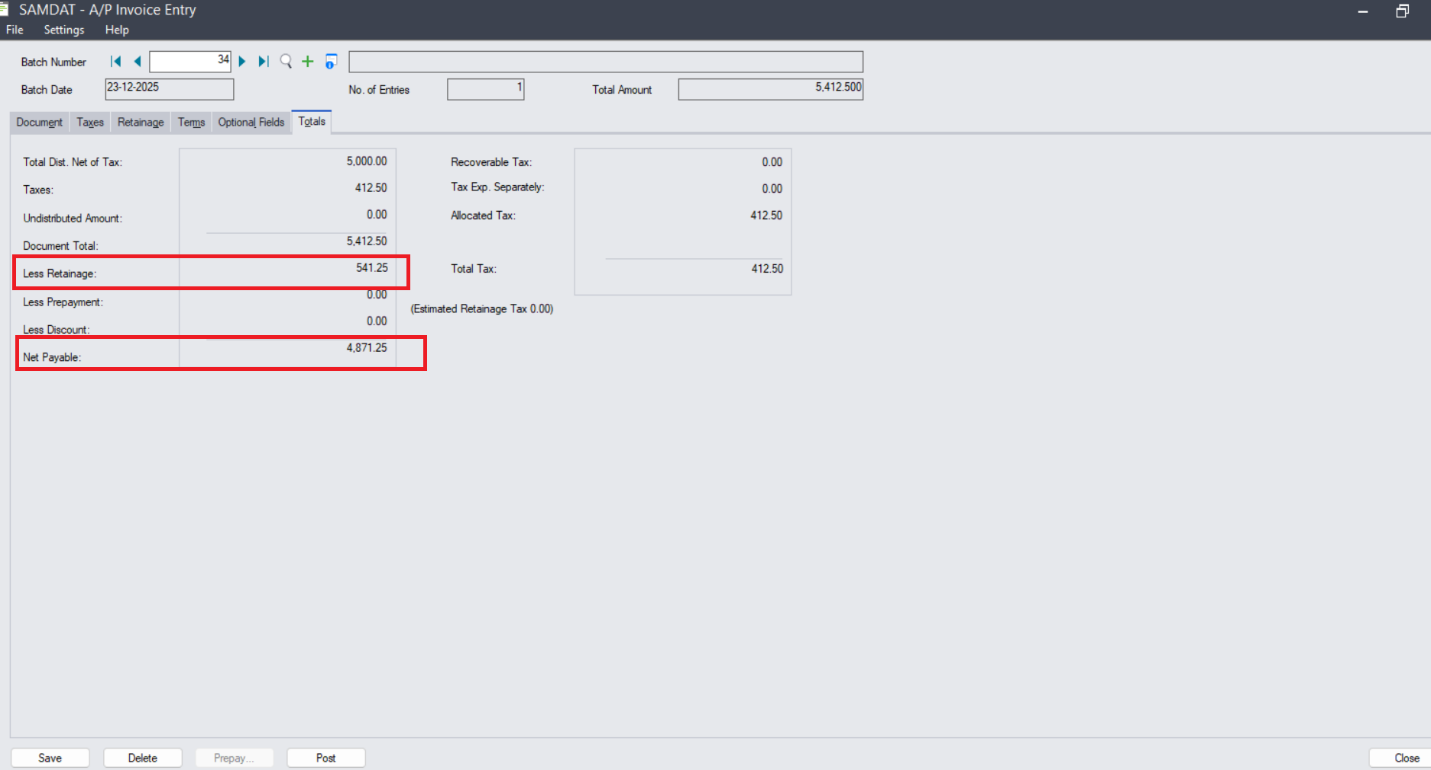1431x770 pixels.
Task: Open the File menu
Action: (x=14, y=30)
